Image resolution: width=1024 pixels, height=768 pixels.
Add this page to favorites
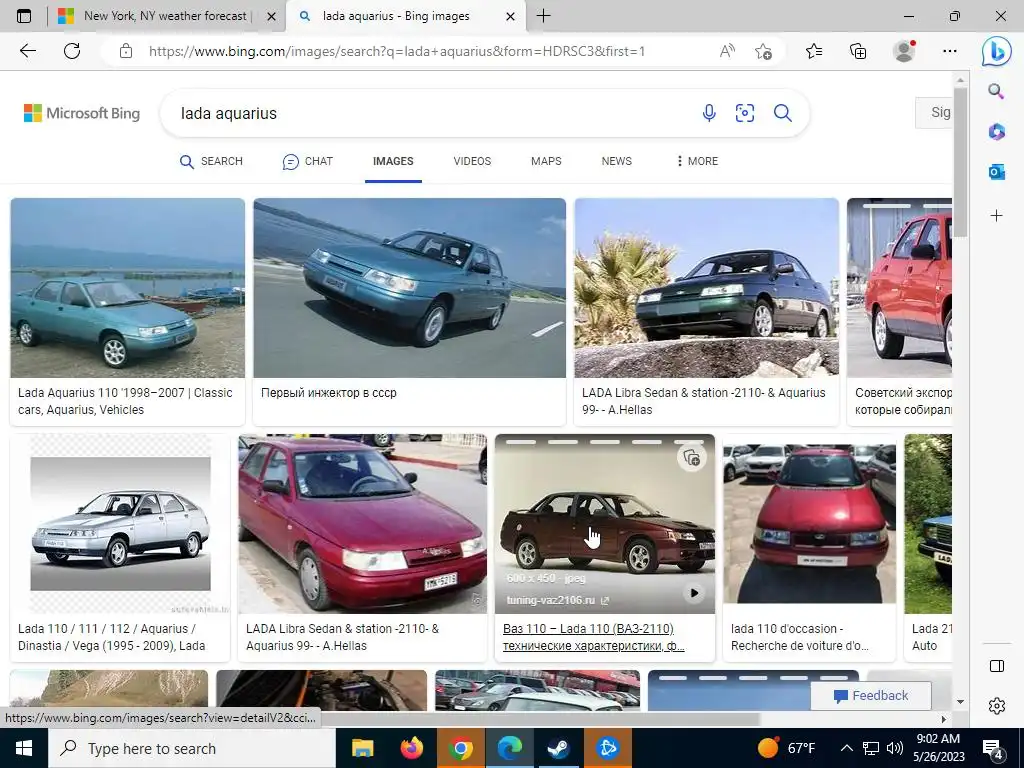pyautogui.click(x=763, y=51)
